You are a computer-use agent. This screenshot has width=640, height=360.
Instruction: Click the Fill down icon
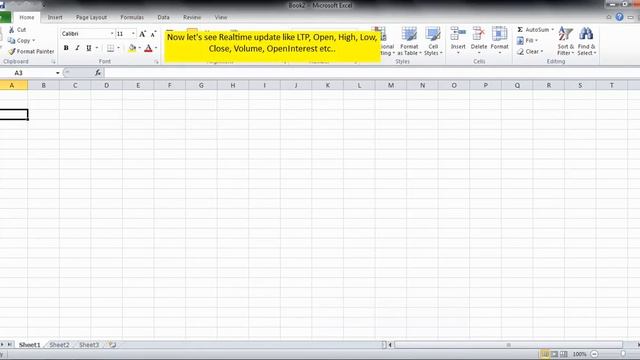pyautogui.click(x=520, y=40)
